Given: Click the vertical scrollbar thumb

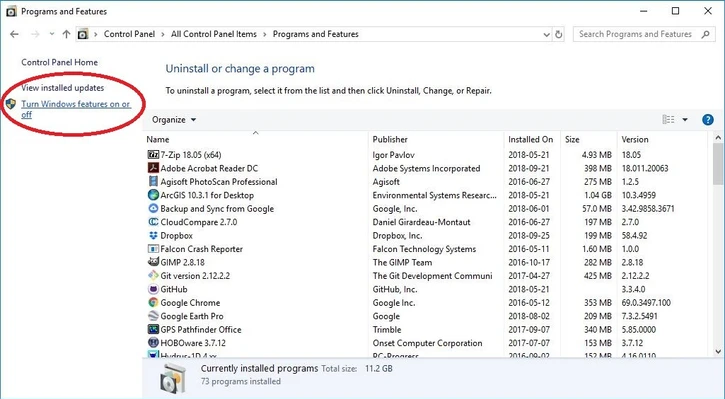Looking at the screenshot, I should click(718, 163).
